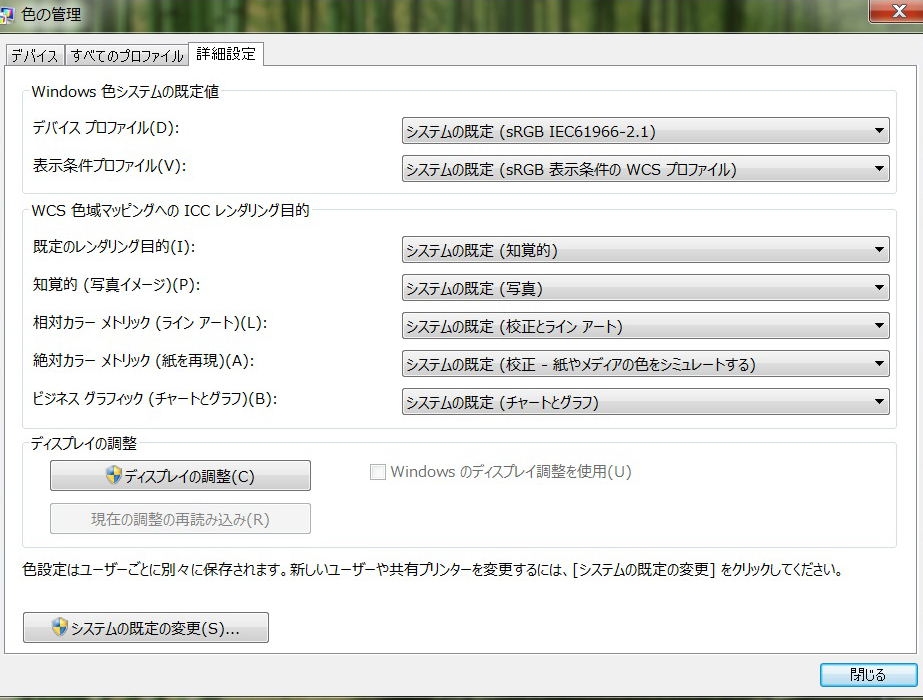Screen dimensions: 923x700
Task: Click the 現在の調整の再読み込み(R) button
Action: [180, 519]
